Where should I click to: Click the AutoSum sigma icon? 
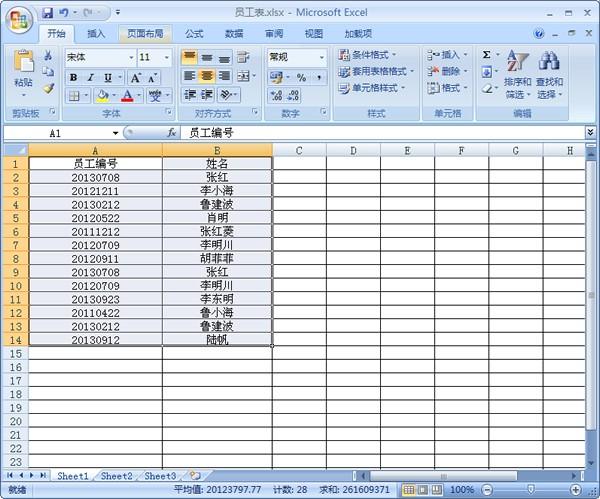point(487,55)
